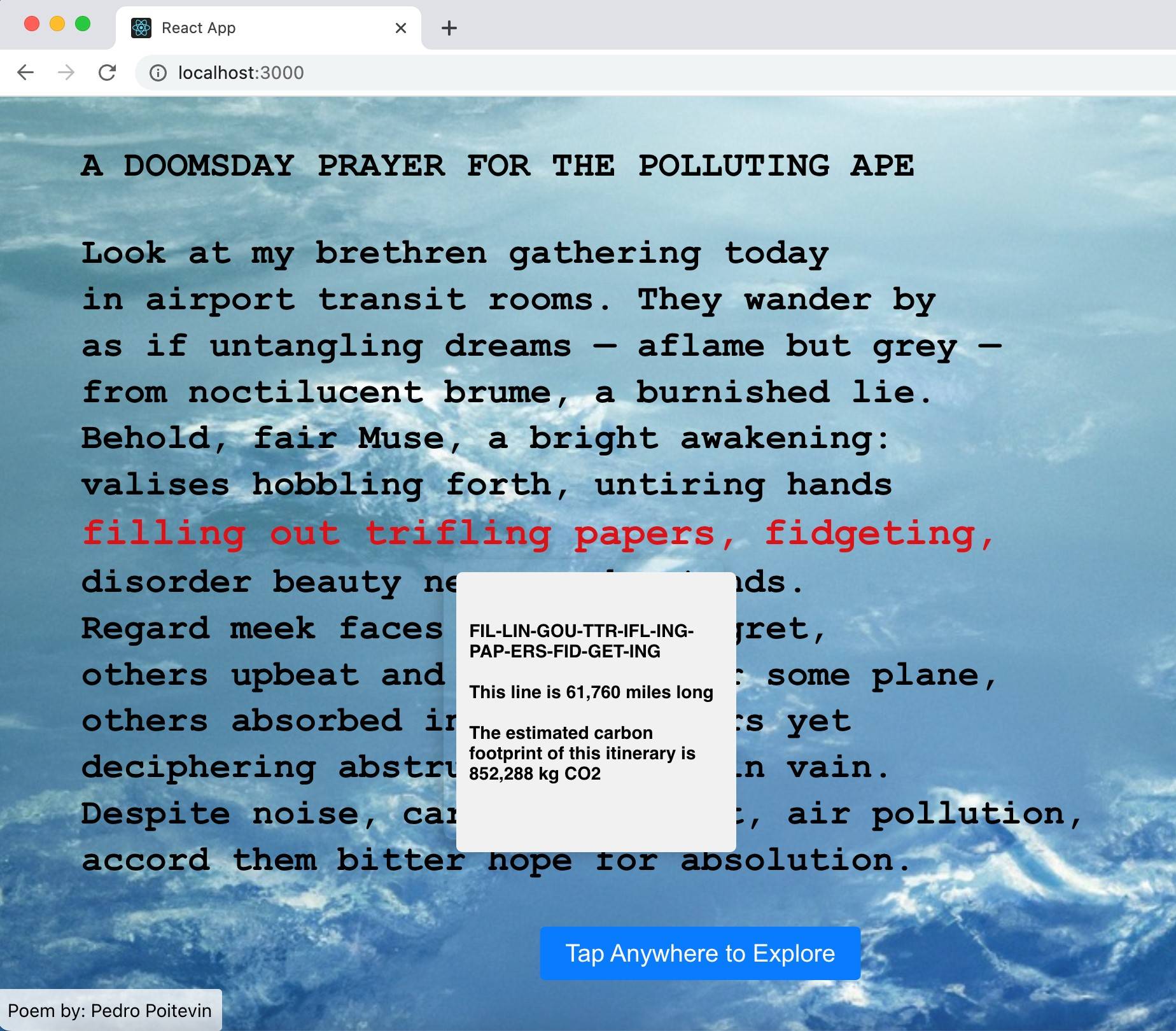
Task: Click the browser back arrow
Action: click(x=25, y=73)
